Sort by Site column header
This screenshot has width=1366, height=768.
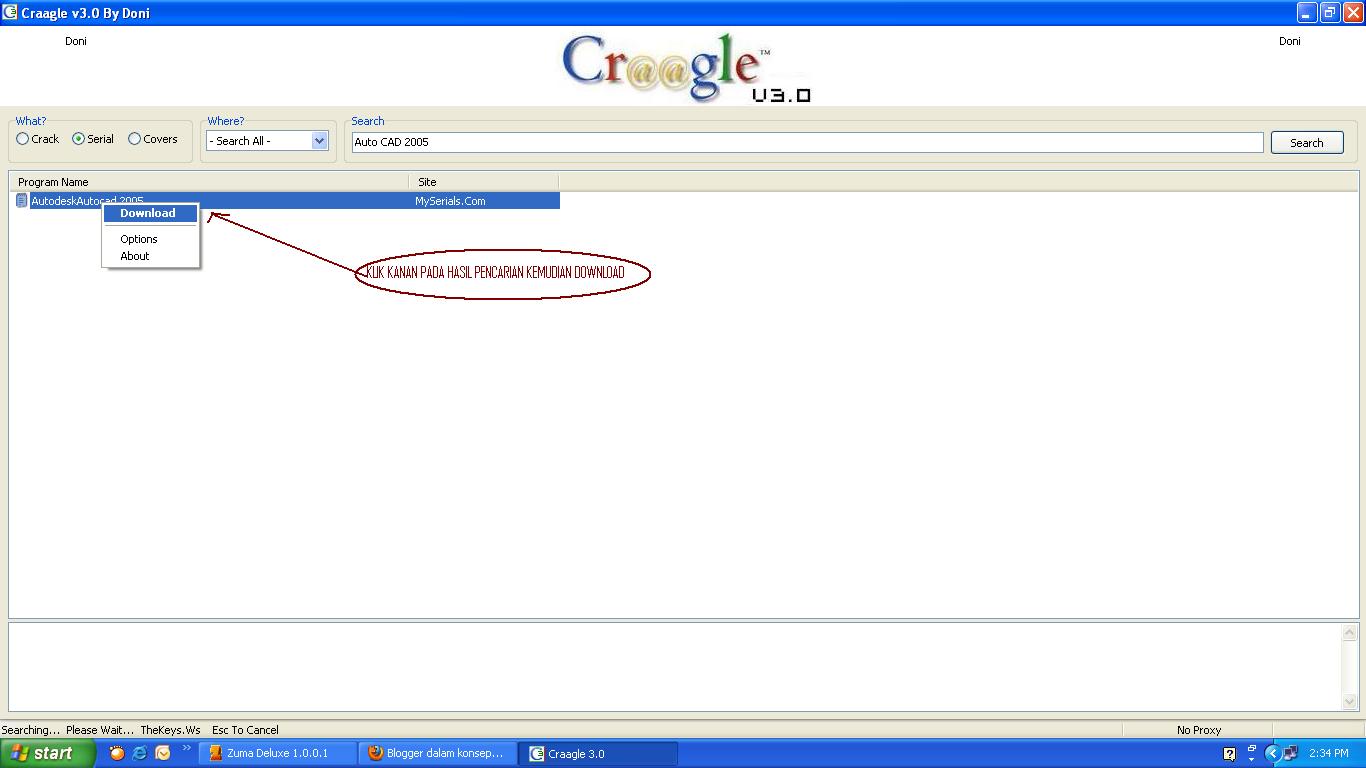click(484, 182)
